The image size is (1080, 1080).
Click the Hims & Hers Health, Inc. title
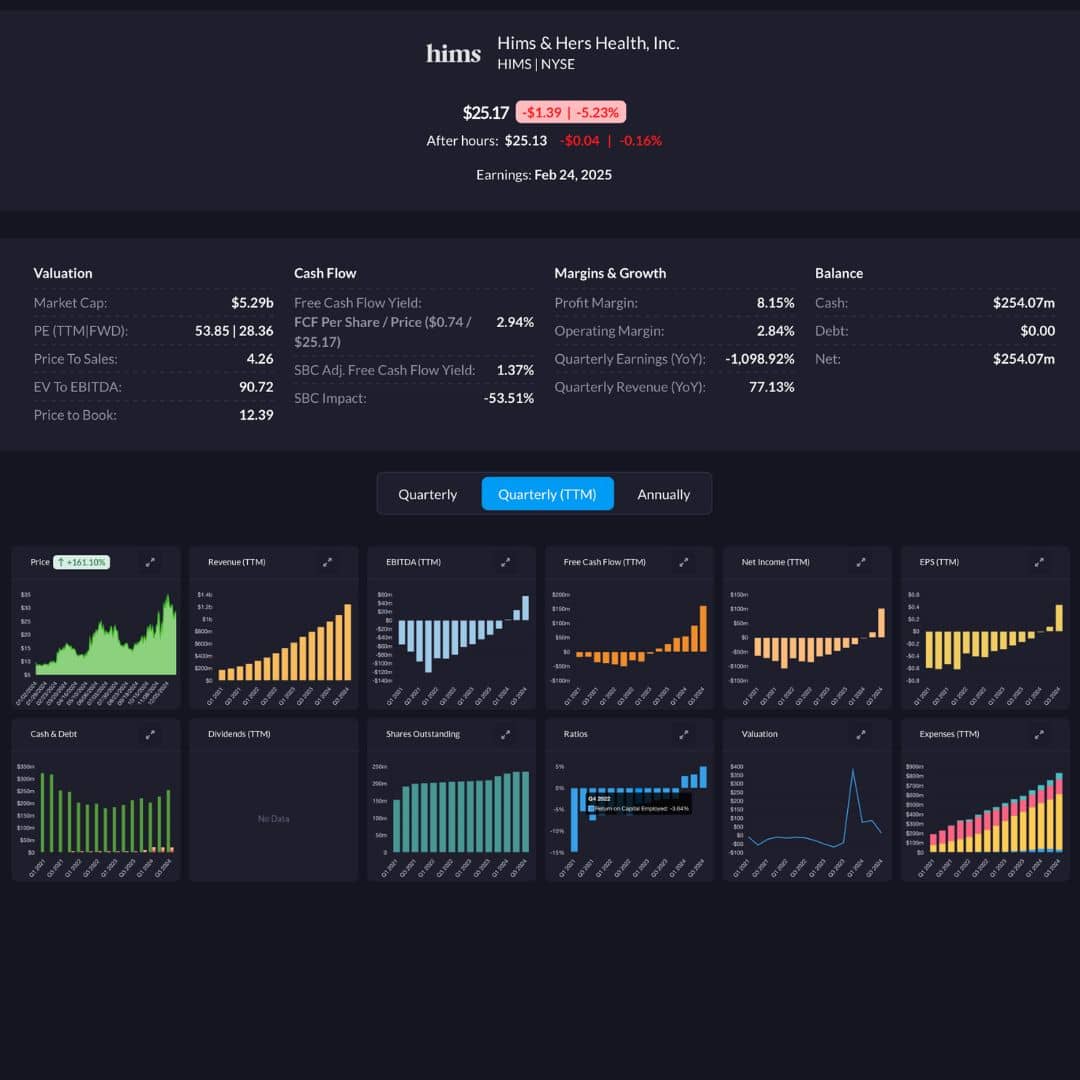pos(588,43)
